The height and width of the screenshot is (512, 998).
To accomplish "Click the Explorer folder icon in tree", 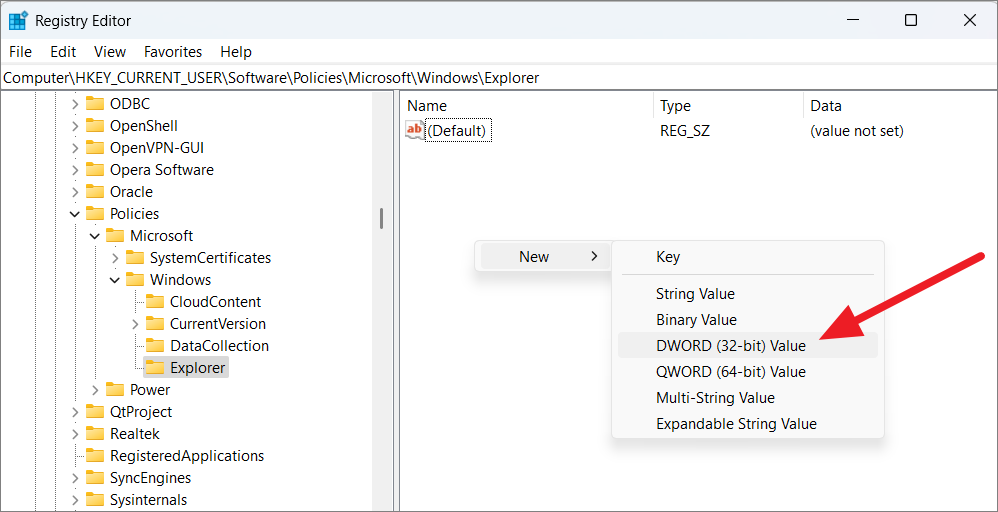I will pos(155,368).
